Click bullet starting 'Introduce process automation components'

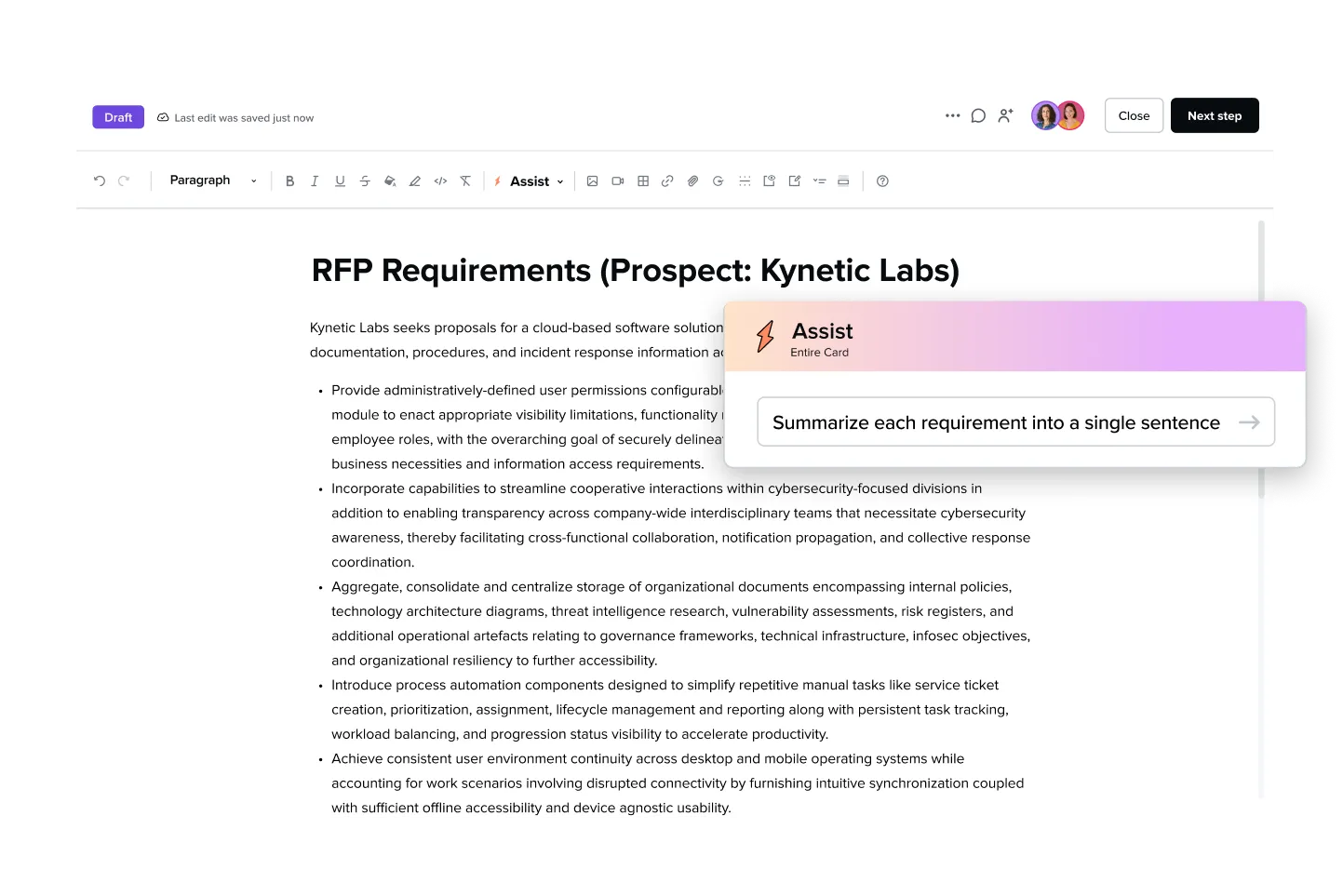click(670, 710)
